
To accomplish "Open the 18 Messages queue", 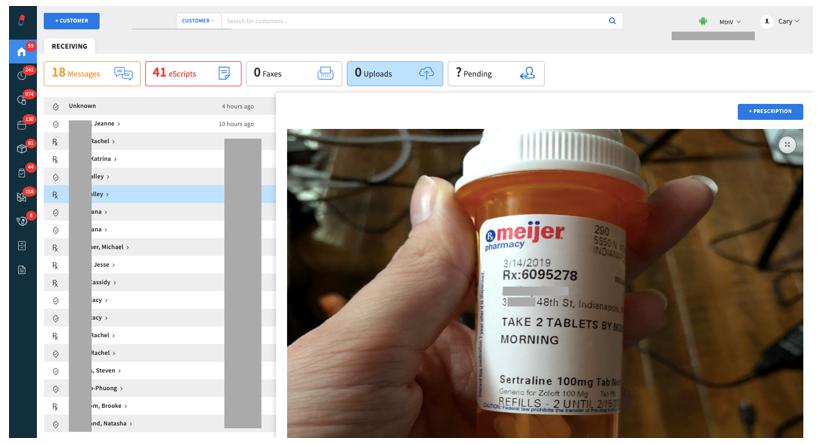I will pyautogui.click(x=92, y=73).
